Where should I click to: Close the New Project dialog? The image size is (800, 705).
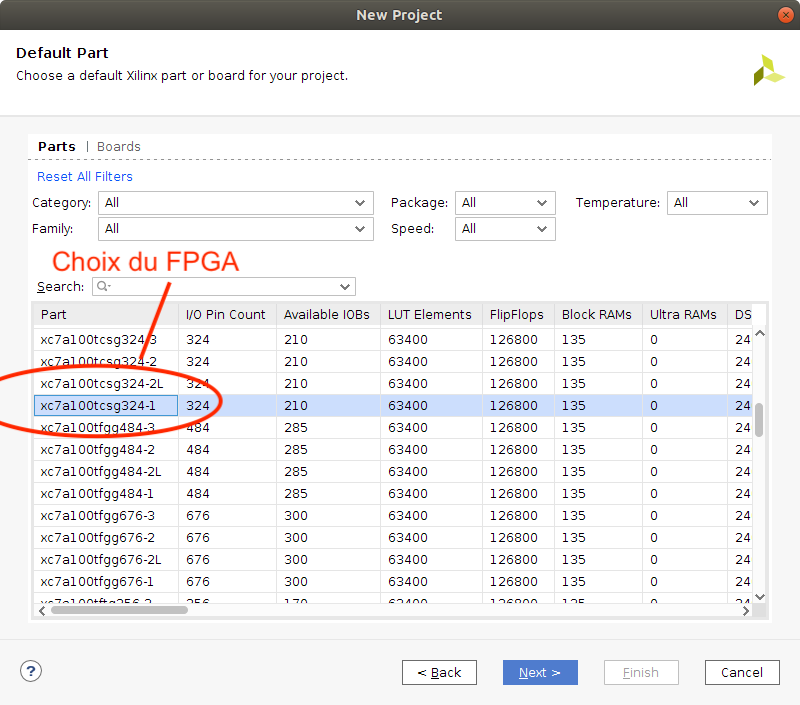click(x=786, y=15)
